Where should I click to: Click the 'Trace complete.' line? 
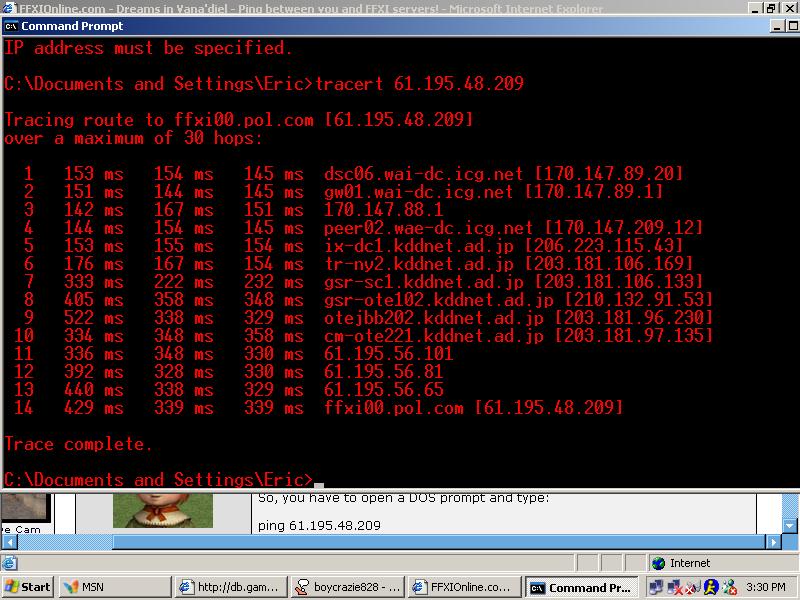[x=78, y=444]
